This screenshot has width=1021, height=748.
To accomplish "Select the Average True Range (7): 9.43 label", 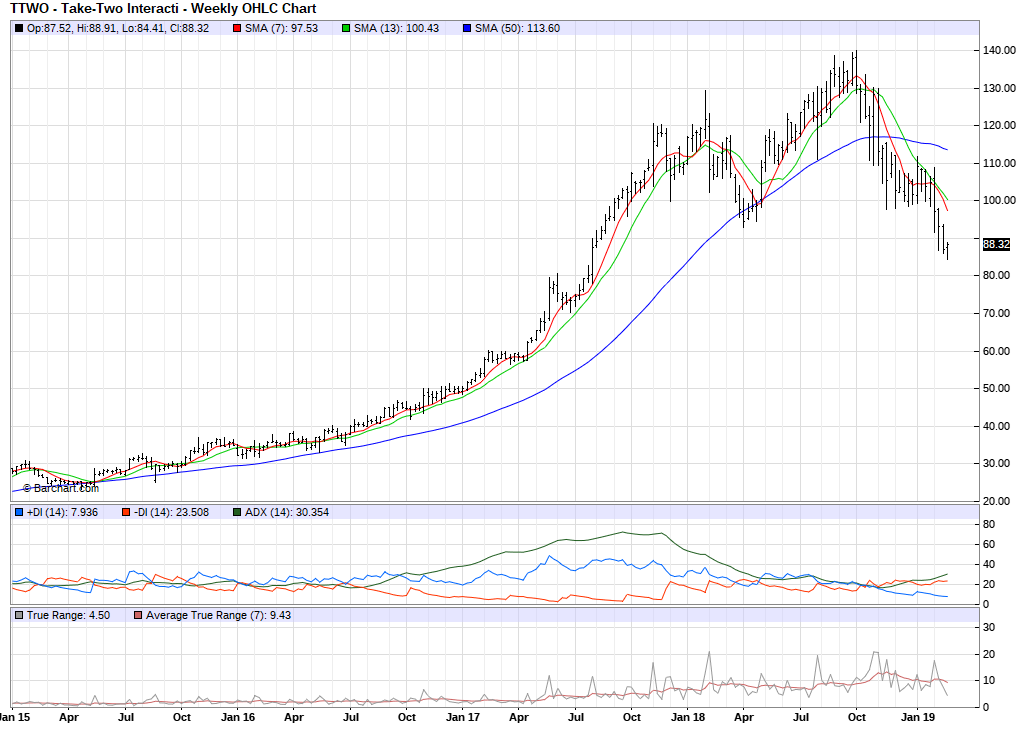I will coord(218,615).
